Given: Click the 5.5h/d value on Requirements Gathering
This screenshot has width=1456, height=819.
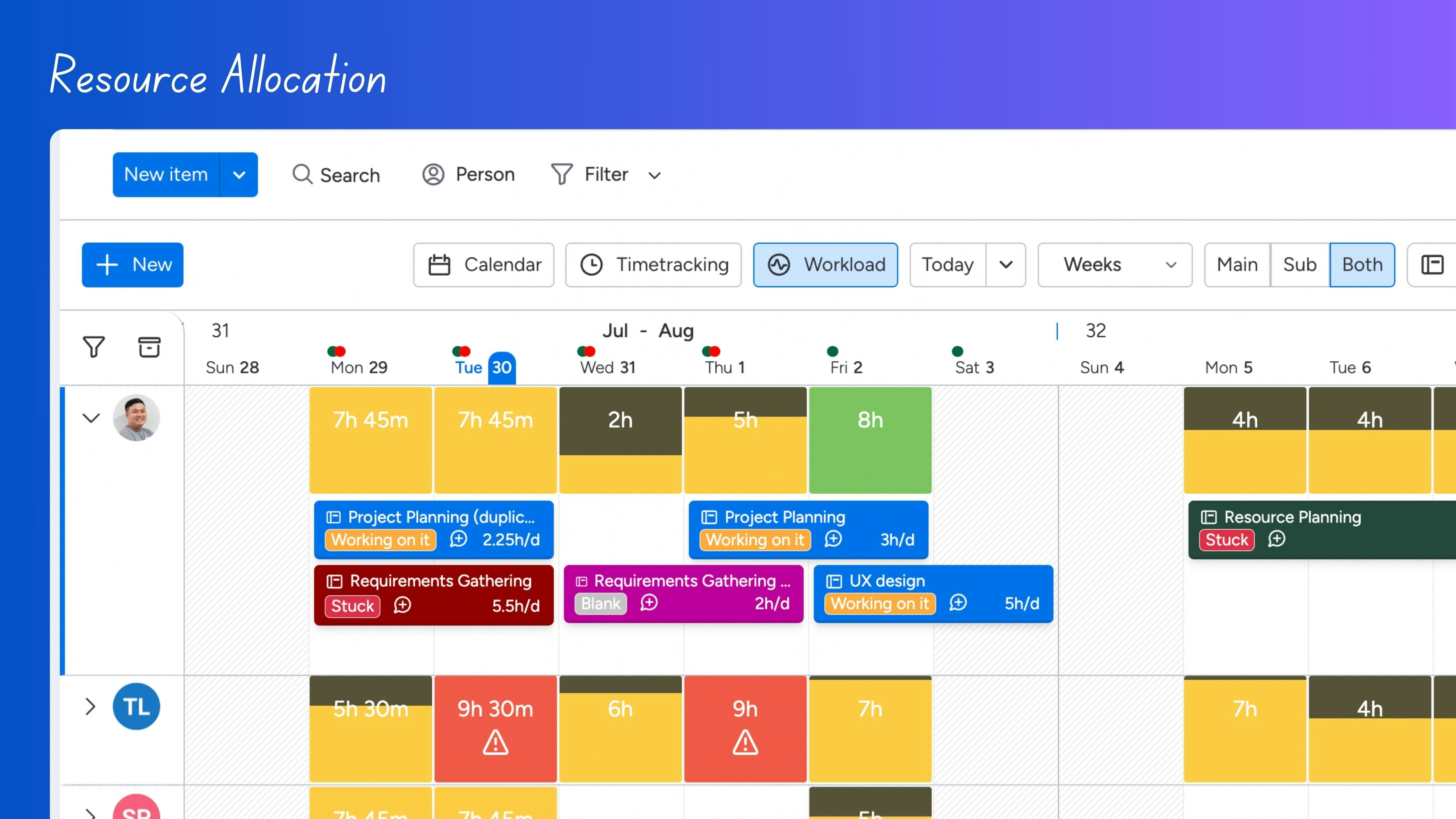Looking at the screenshot, I should pyautogui.click(x=515, y=606).
